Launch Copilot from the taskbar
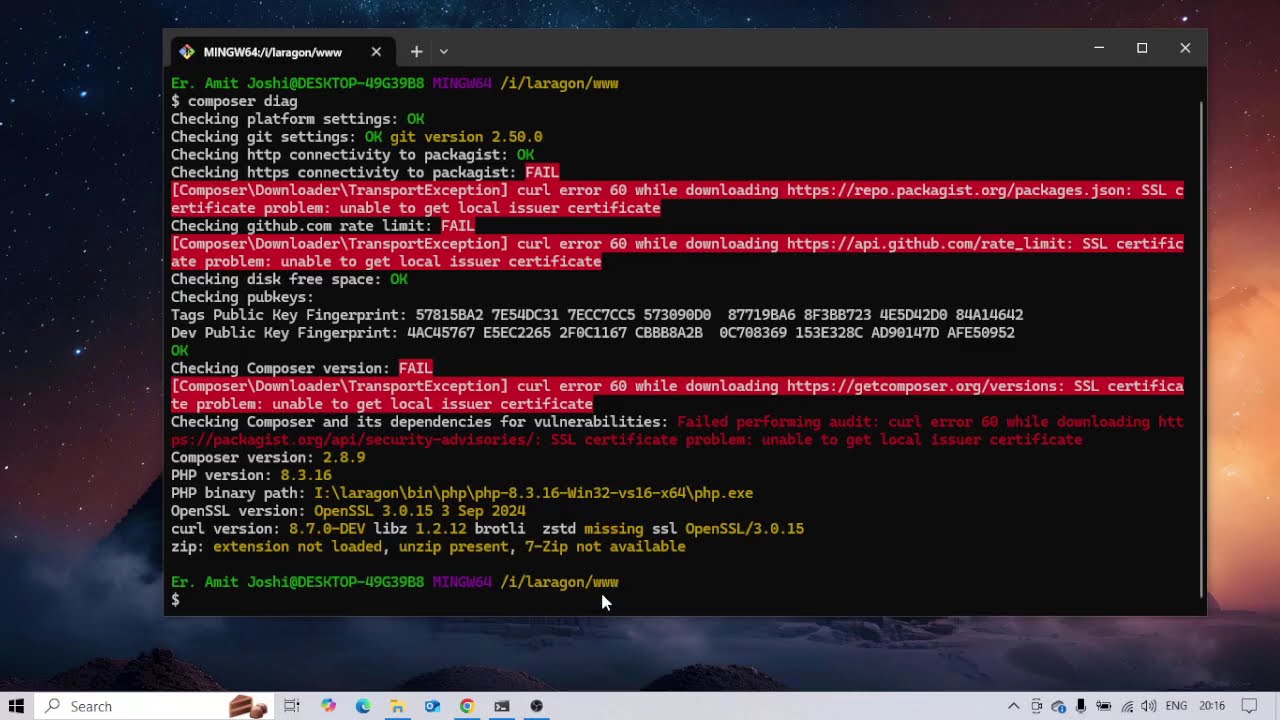Screen dimensions: 1280x720 pos(328,706)
